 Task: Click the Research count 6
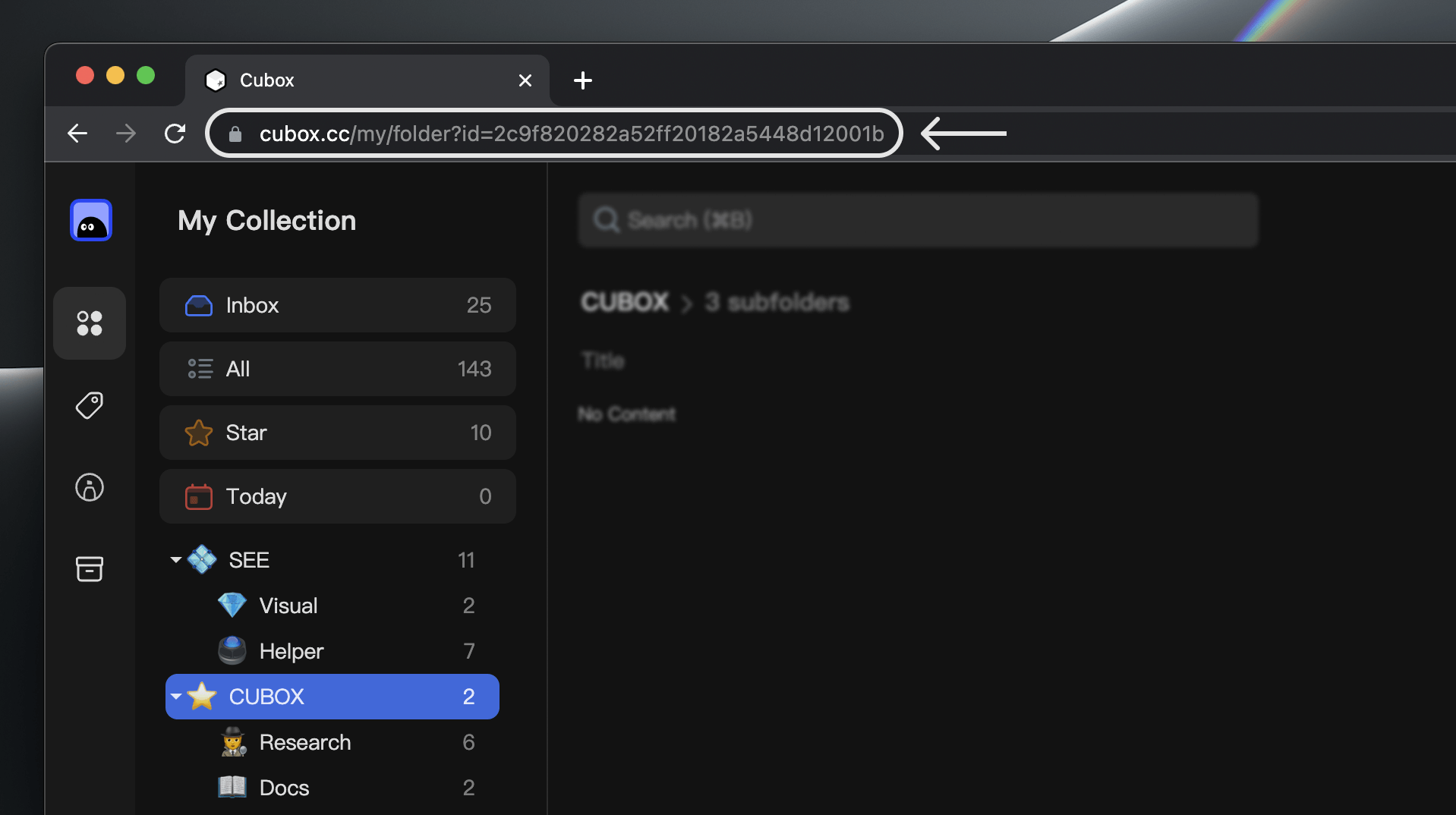pyautogui.click(x=469, y=742)
